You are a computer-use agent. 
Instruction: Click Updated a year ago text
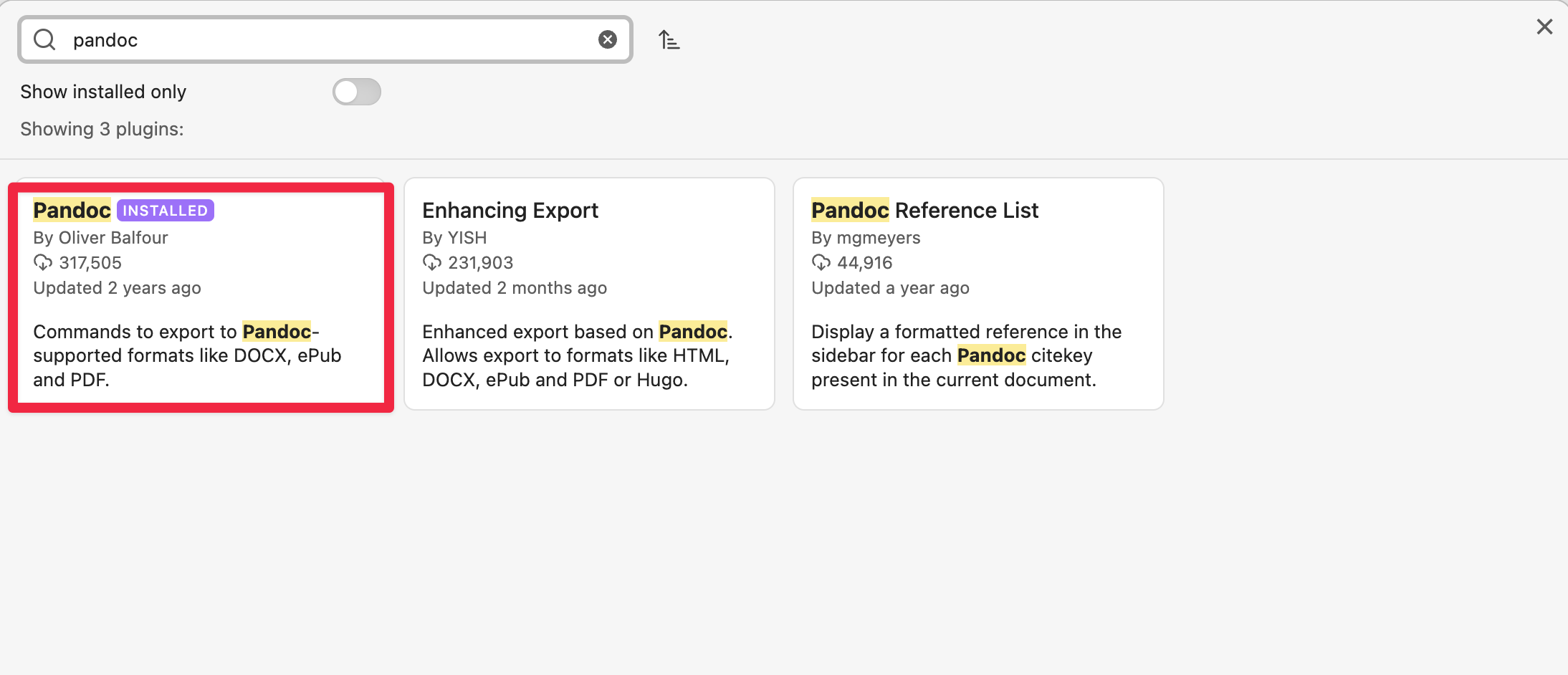click(890, 288)
